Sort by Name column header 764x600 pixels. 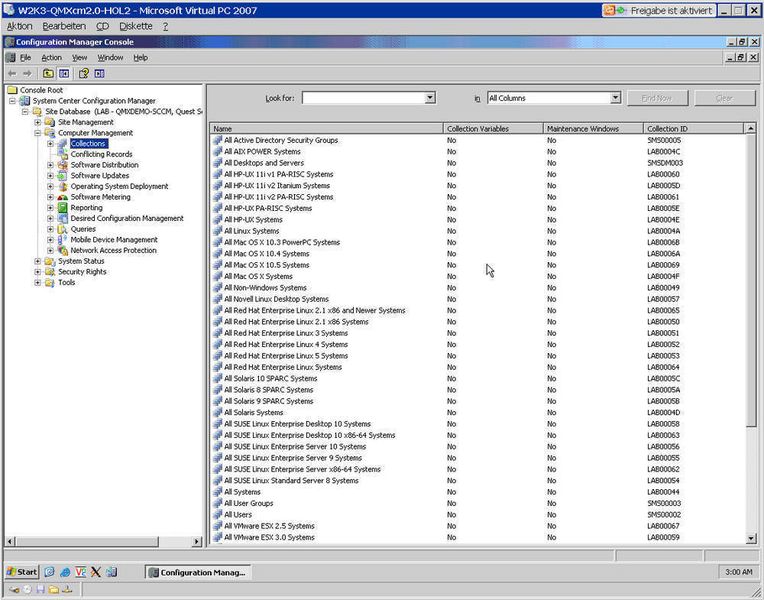[326, 129]
